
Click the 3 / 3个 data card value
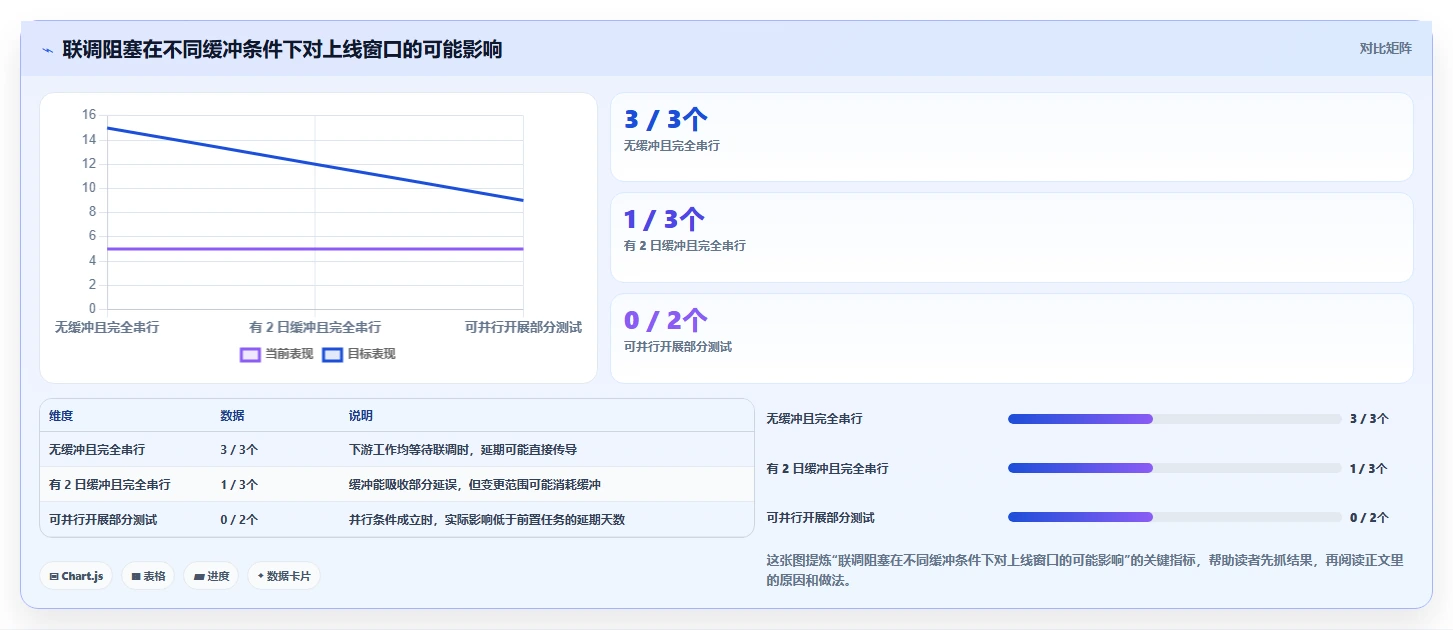[x=665, y=120]
